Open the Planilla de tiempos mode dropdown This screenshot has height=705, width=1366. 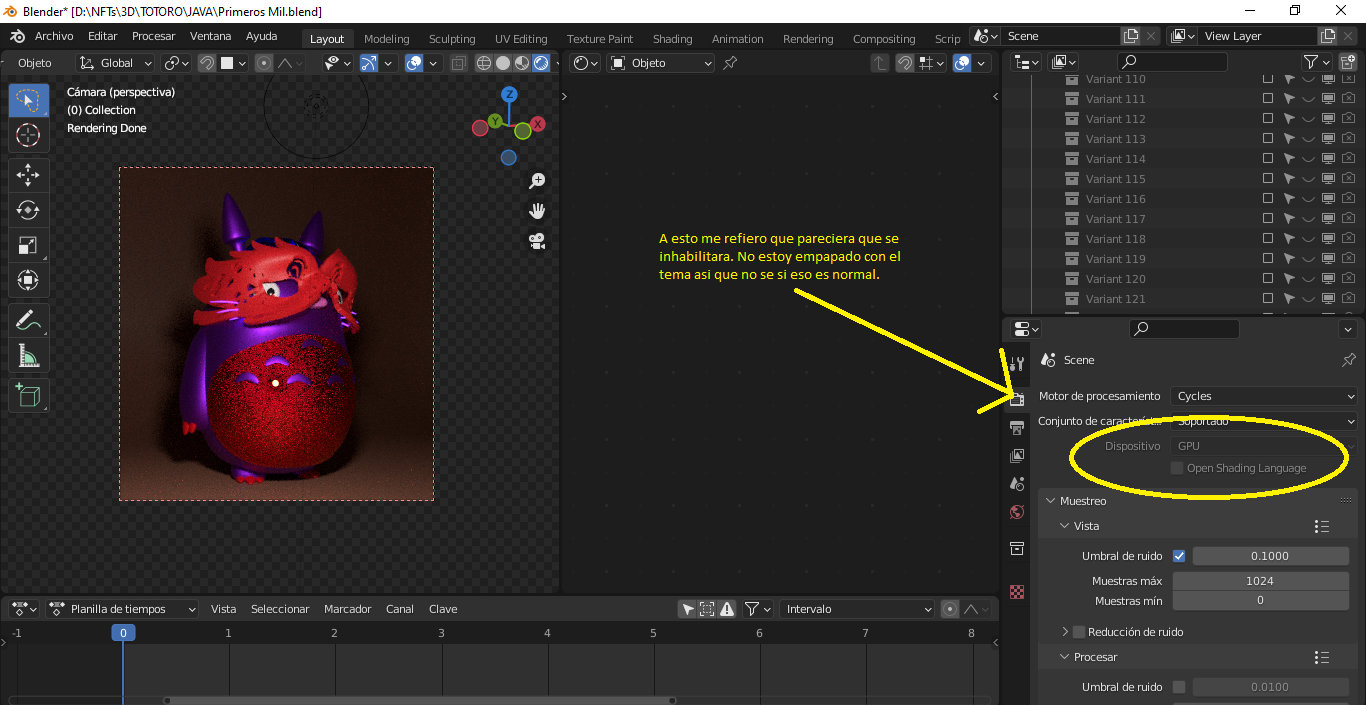(x=122, y=609)
